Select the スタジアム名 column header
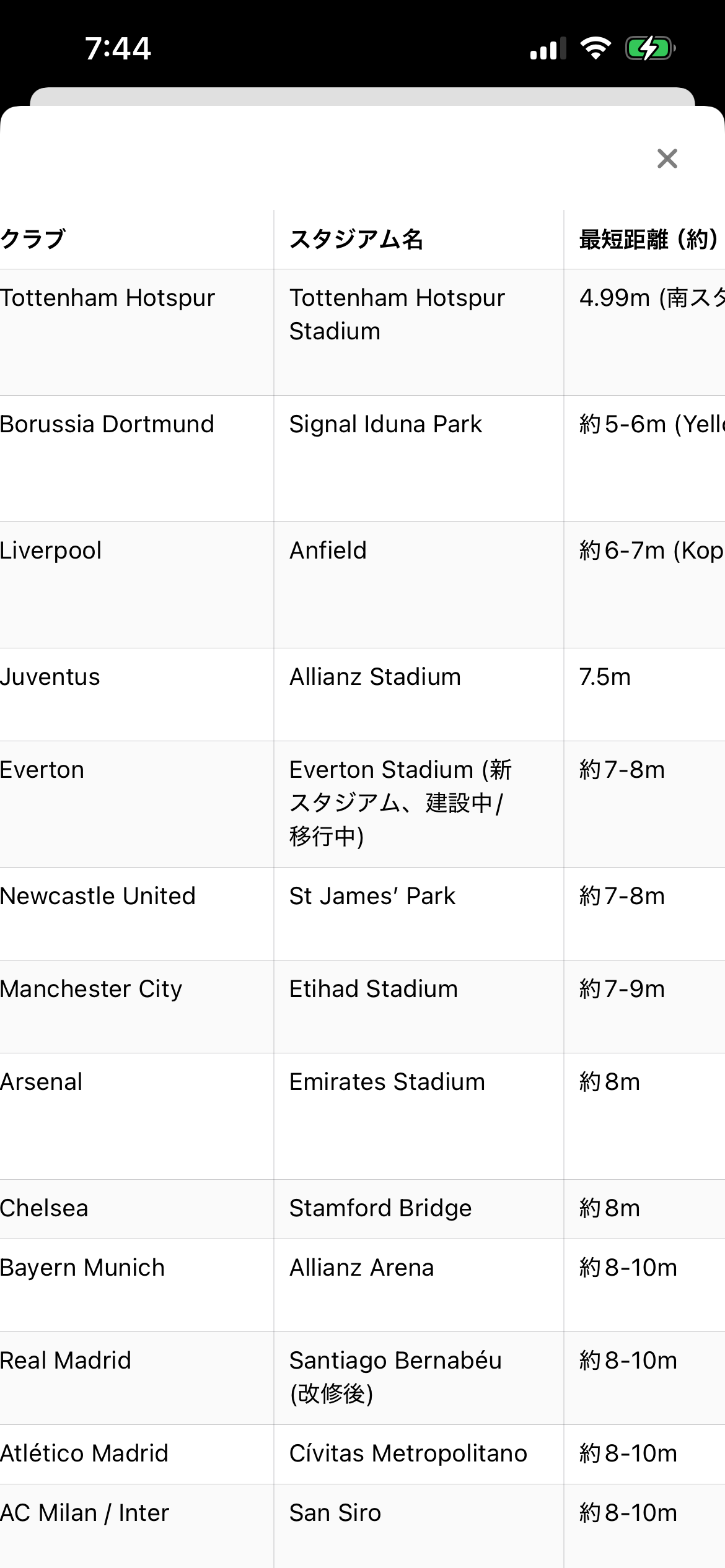The image size is (725, 1568). 356,239
